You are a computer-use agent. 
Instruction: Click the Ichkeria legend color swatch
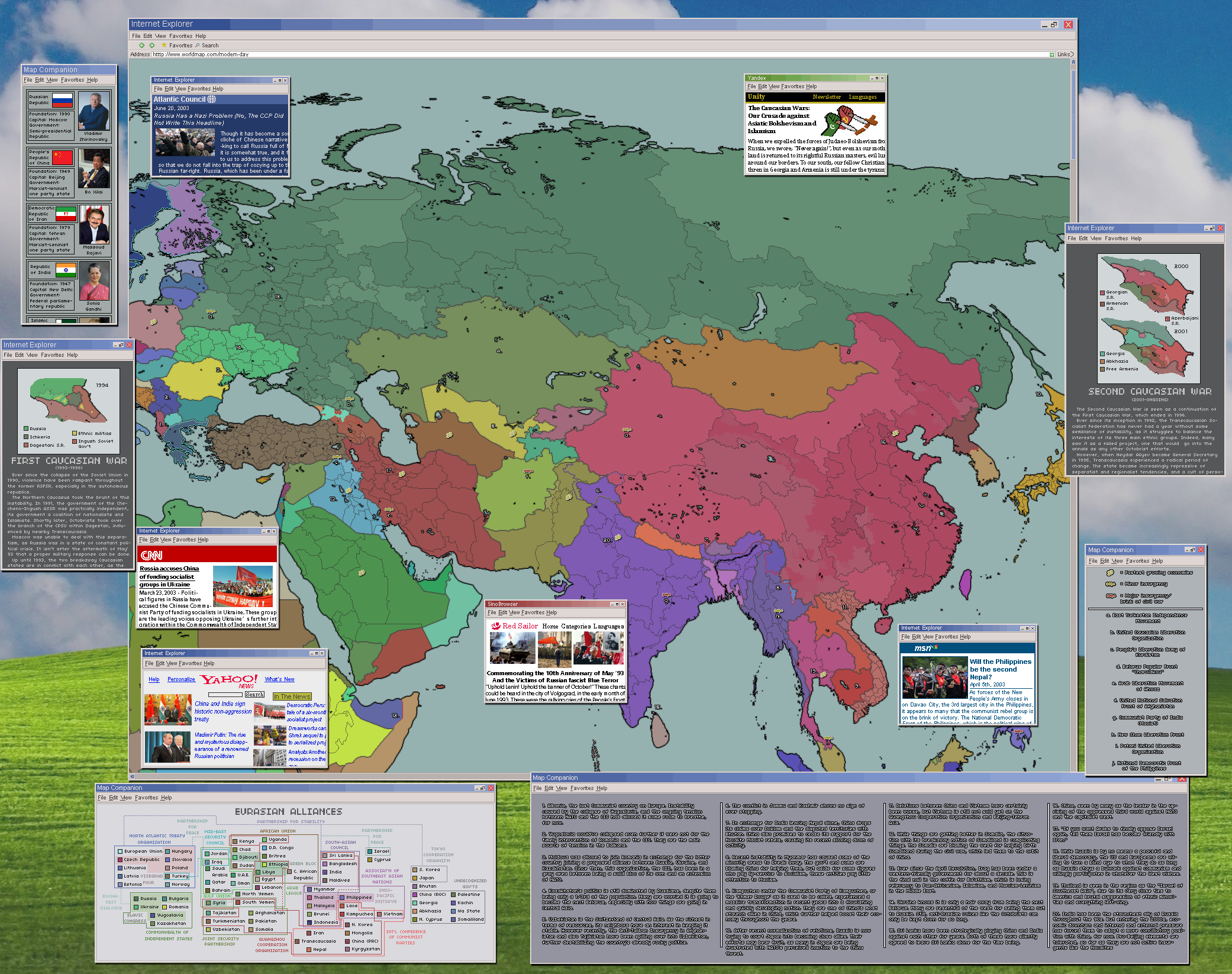(x=26, y=437)
